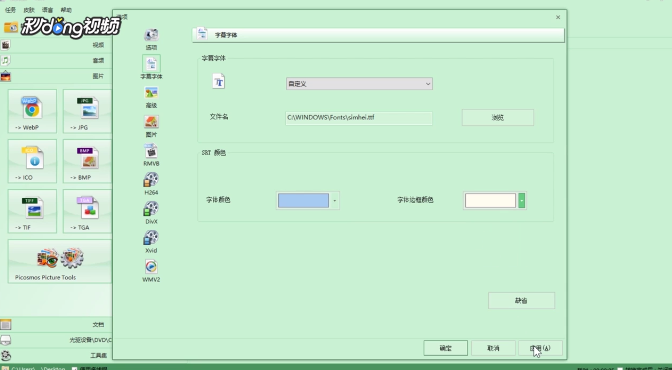
Task: Launch Picosmos Picture Tools
Action: point(60,261)
